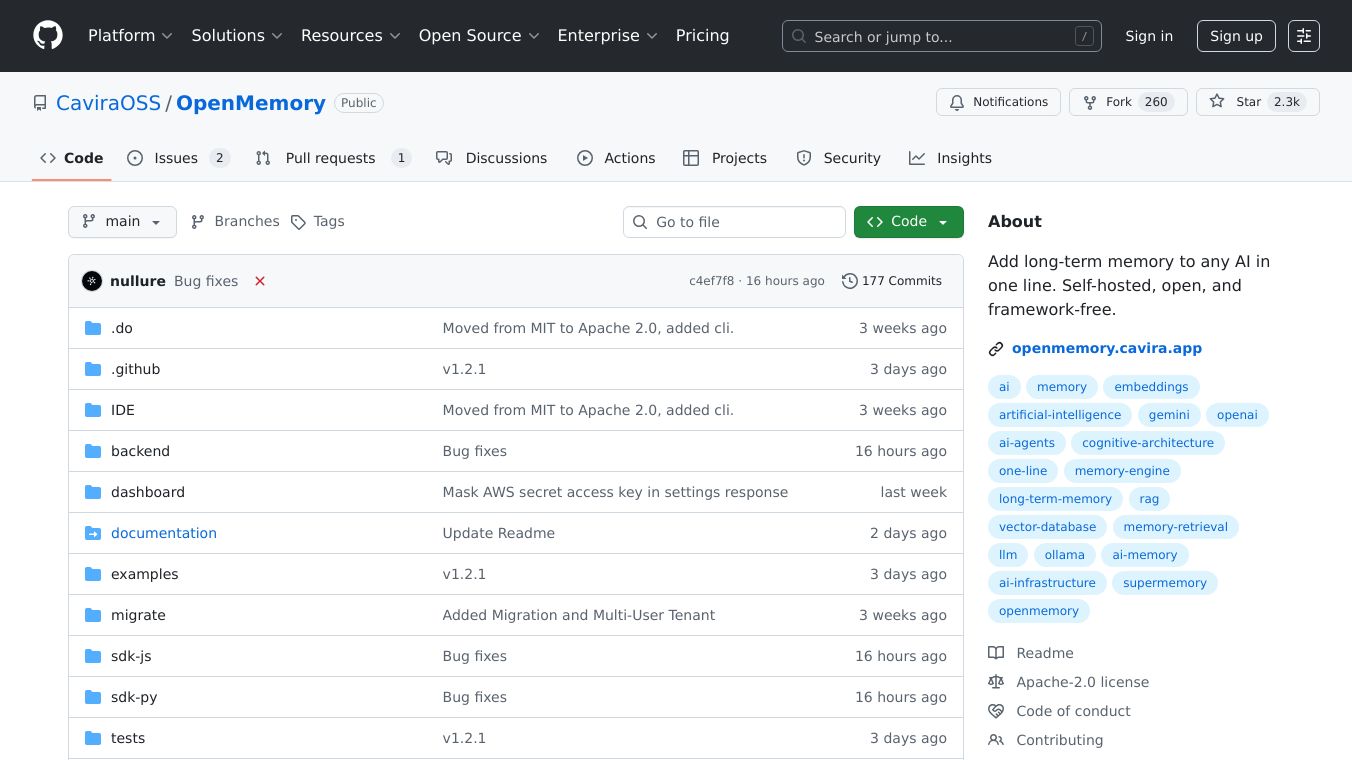
Task: Click the red failed-status X icon
Action: click(x=260, y=281)
